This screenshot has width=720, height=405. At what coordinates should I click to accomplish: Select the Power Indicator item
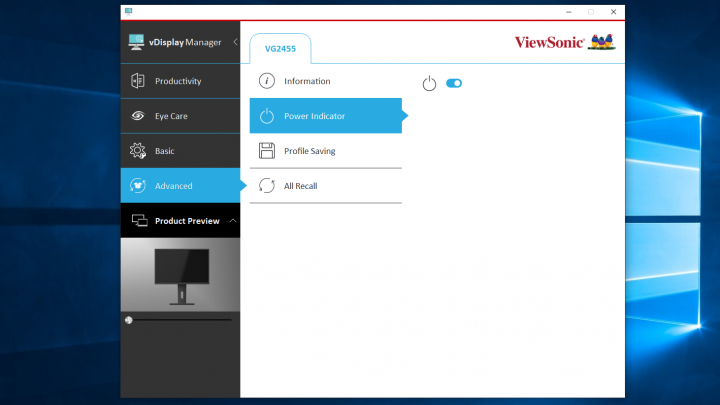[x=326, y=116]
